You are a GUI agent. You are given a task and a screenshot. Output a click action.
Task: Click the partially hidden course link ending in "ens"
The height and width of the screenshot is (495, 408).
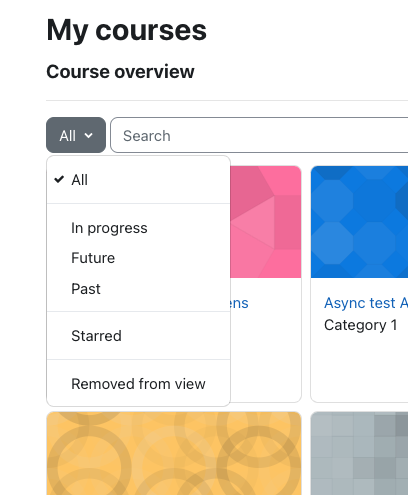(x=239, y=303)
